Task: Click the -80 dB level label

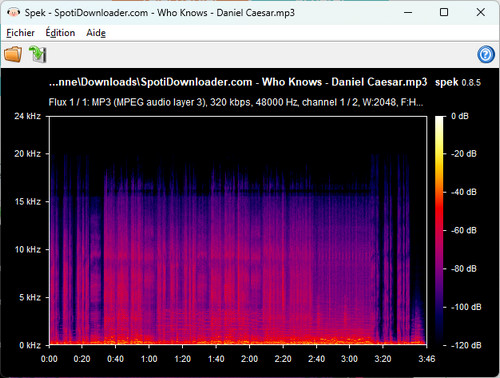Action: pyautogui.click(x=464, y=269)
